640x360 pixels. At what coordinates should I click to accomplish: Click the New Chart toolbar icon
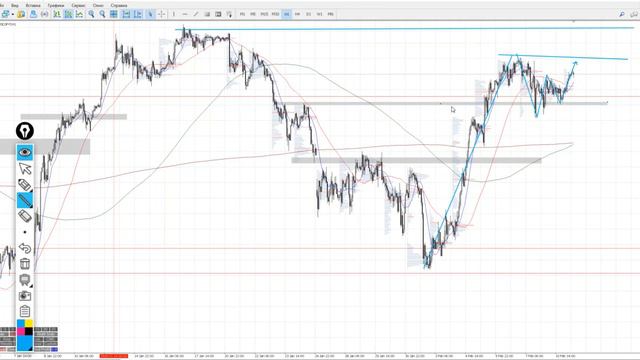(x=5, y=14)
